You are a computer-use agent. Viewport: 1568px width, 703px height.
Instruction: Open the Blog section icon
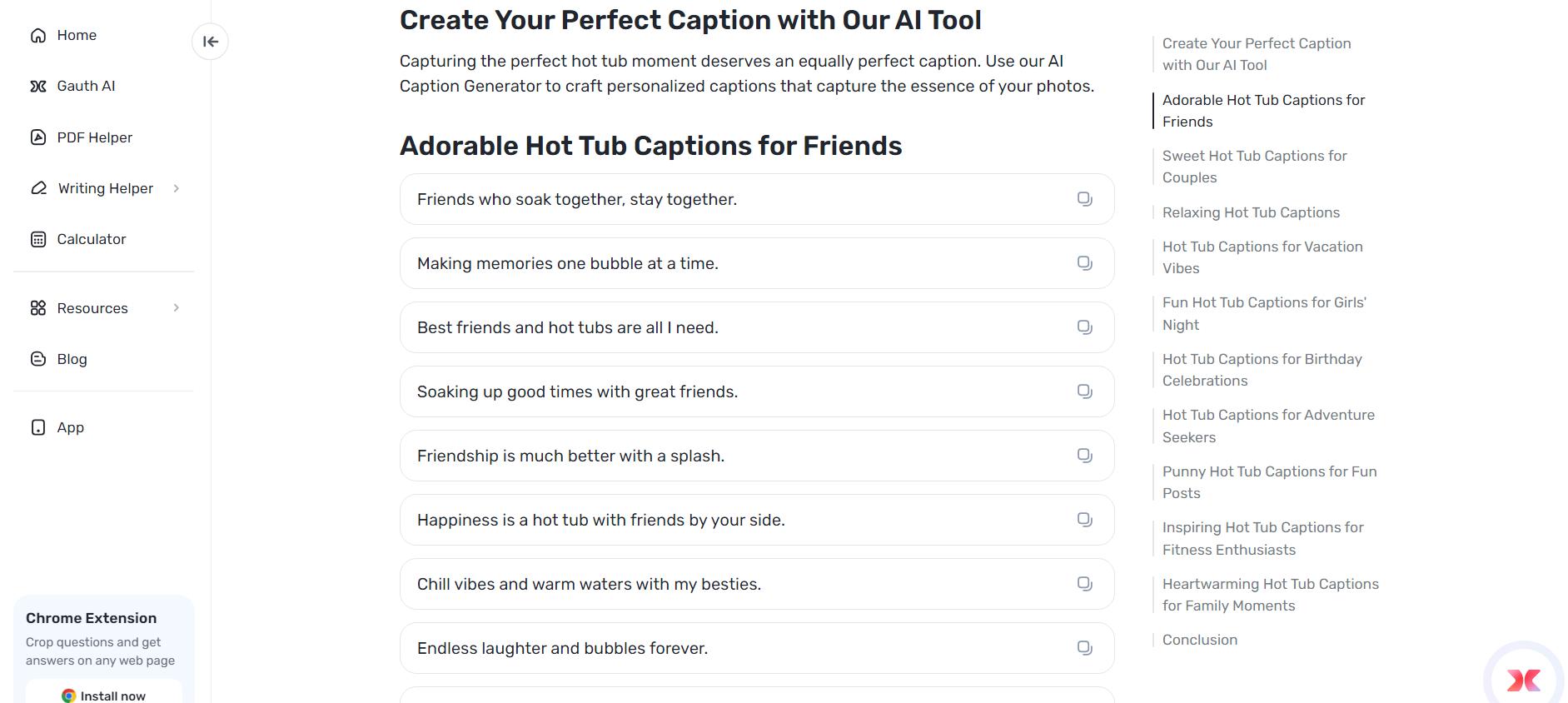click(37, 358)
